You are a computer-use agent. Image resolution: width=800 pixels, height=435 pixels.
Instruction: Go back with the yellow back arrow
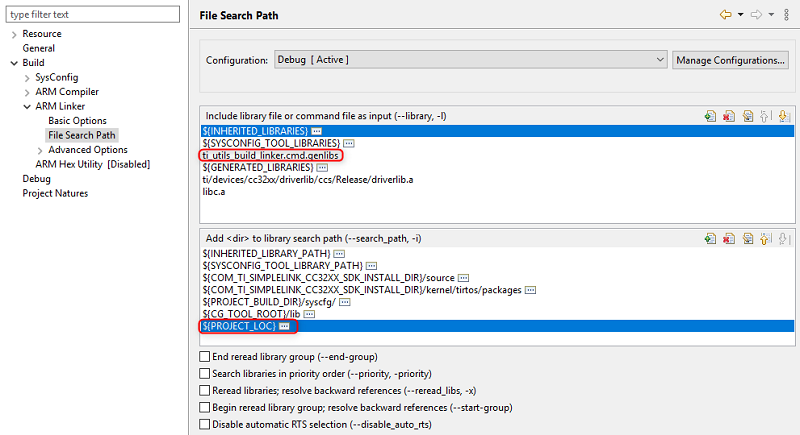(x=726, y=15)
